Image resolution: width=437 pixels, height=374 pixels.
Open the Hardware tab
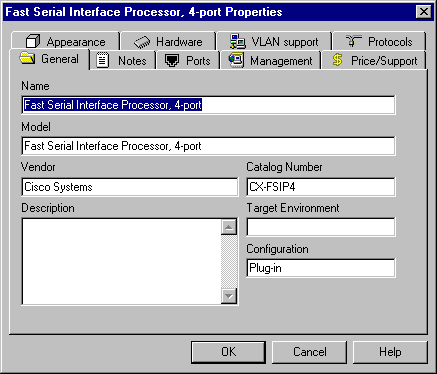[x=168, y=42]
